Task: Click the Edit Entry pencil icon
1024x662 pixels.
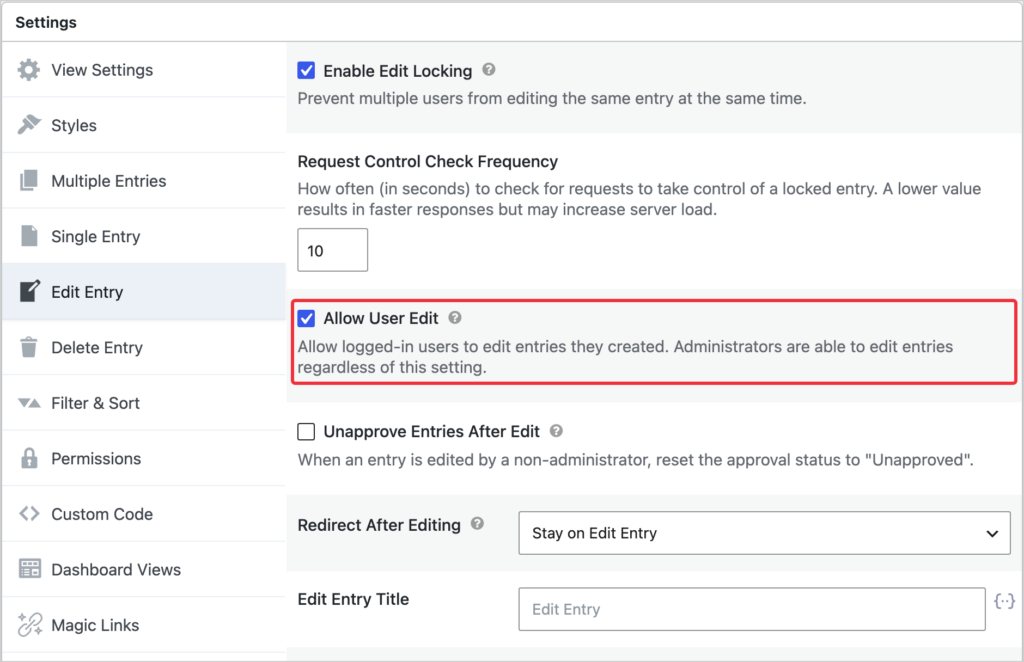Action: (x=29, y=291)
